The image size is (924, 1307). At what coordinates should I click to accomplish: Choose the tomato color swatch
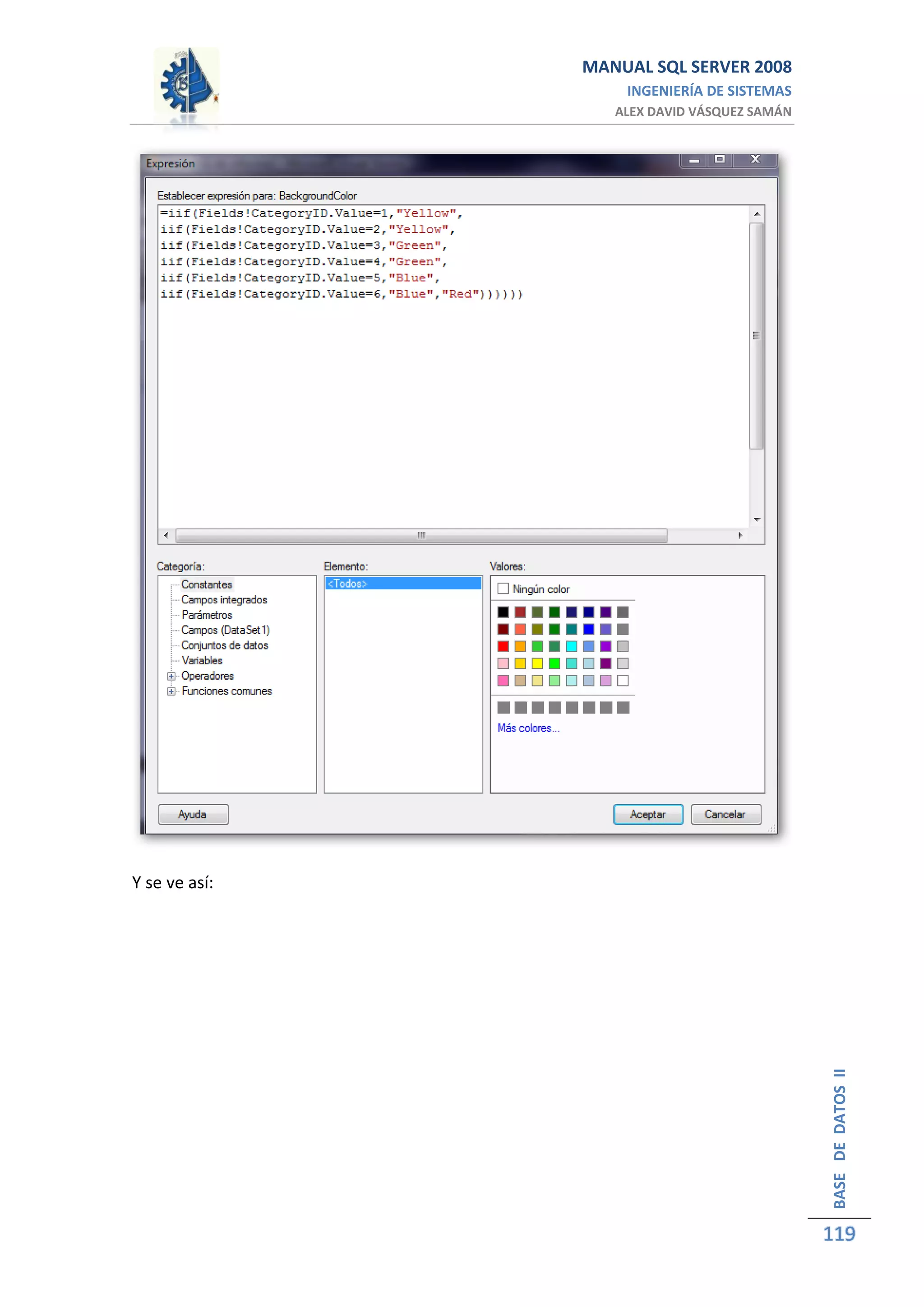520,629
